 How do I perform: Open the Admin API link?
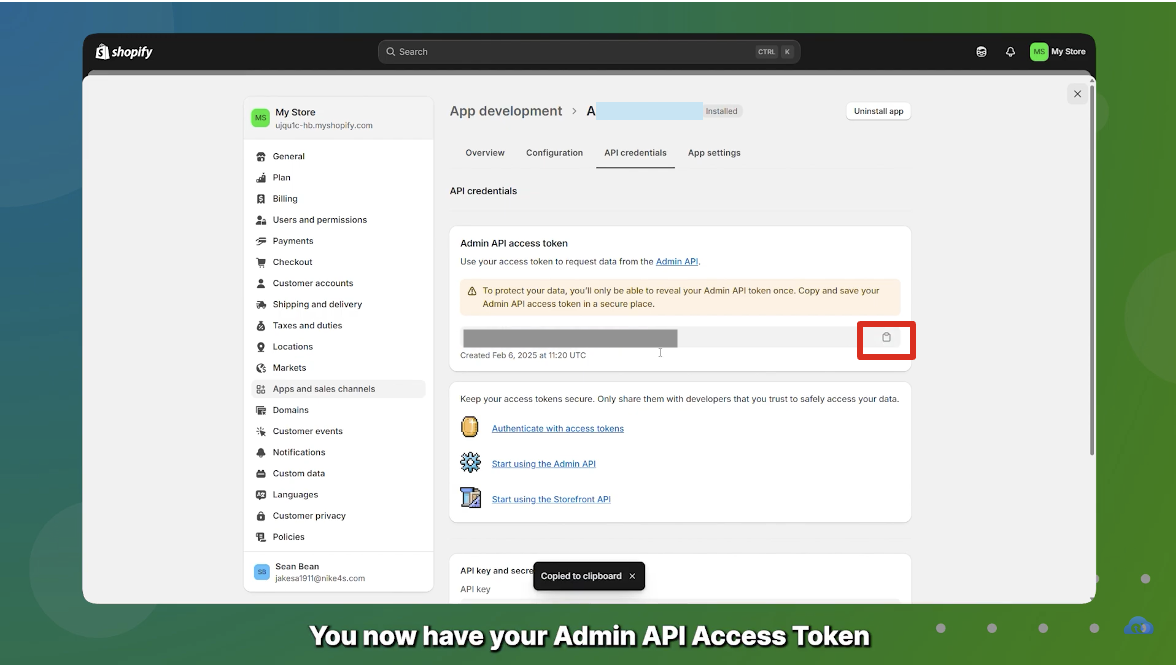pyautogui.click(x=676, y=262)
